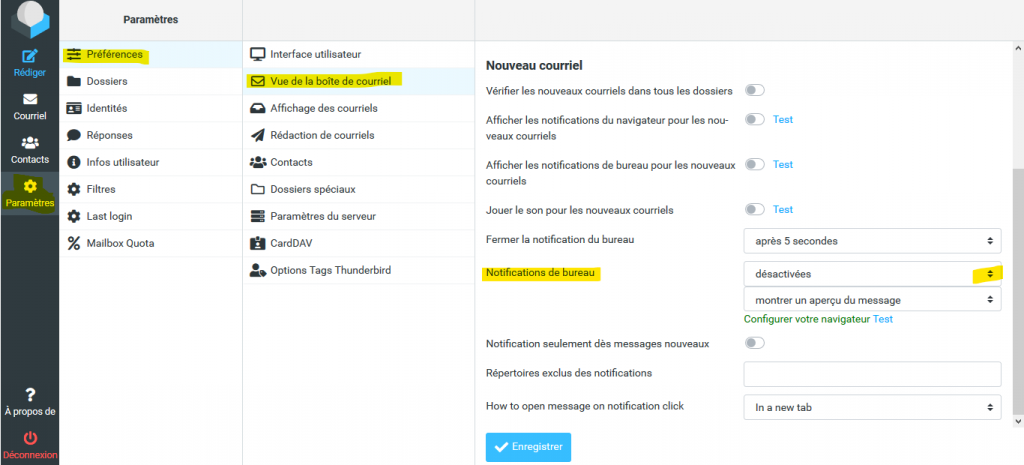Image resolution: width=1024 pixels, height=465 pixels.
Task: Open the 'In a new tab' dropdown
Action: (872, 407)
